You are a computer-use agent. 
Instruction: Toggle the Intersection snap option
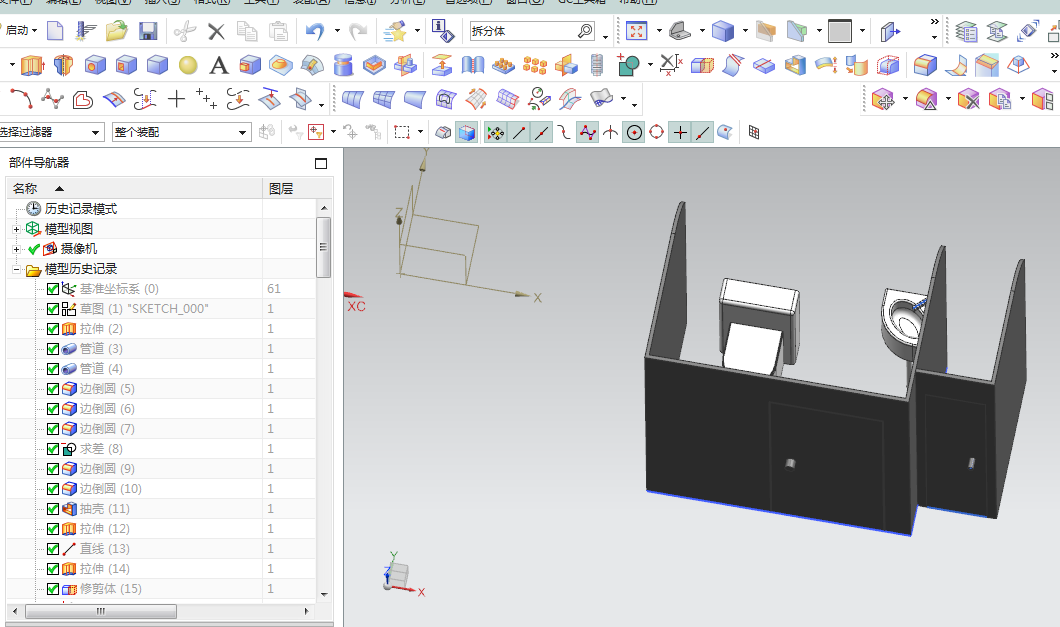pyautogui.click(x=610, y=133)
